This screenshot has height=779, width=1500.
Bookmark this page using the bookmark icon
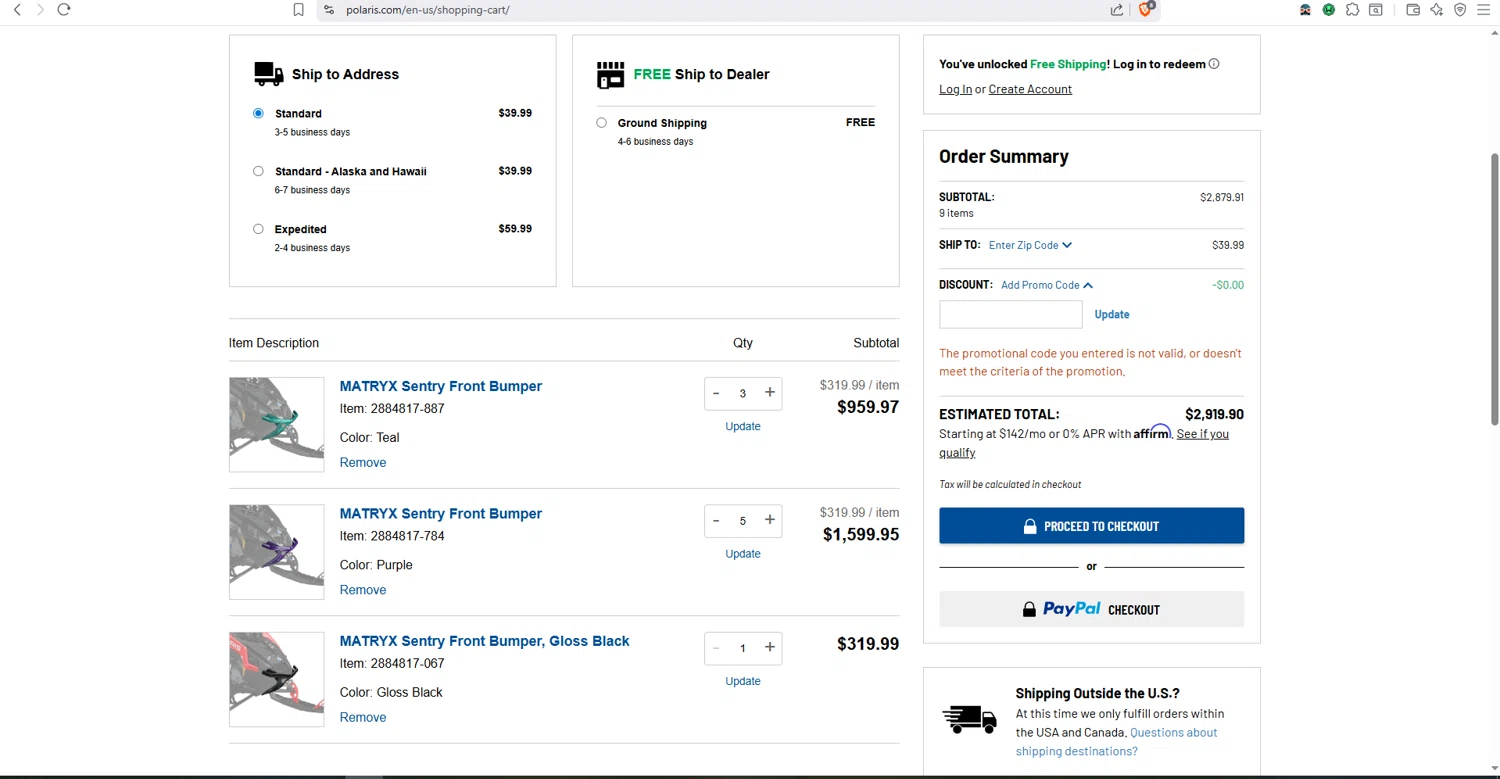pyautogui.click(x=298, y=10)
